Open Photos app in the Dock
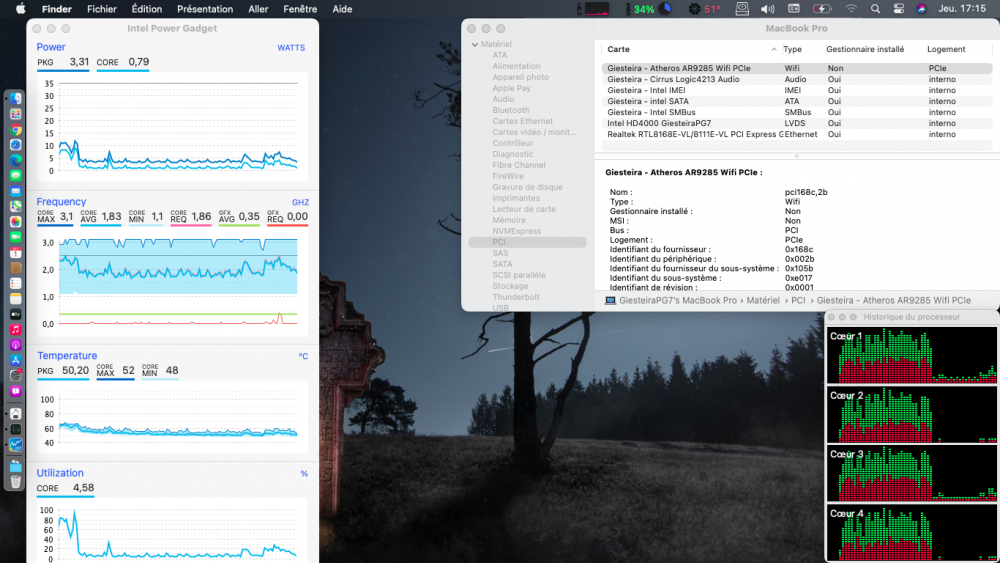 click(15, 222)
